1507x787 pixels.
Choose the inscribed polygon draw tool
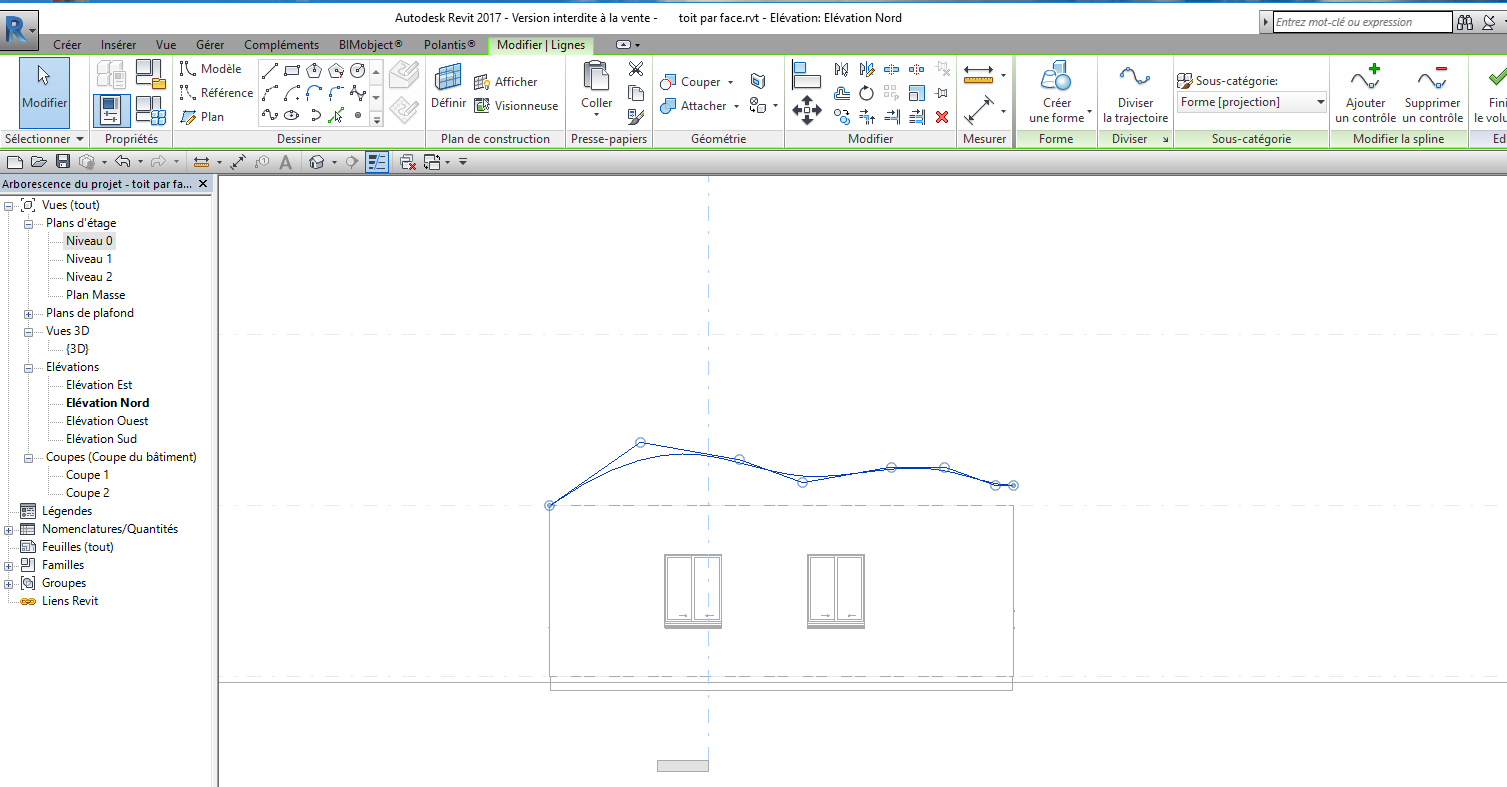point(314,70)
